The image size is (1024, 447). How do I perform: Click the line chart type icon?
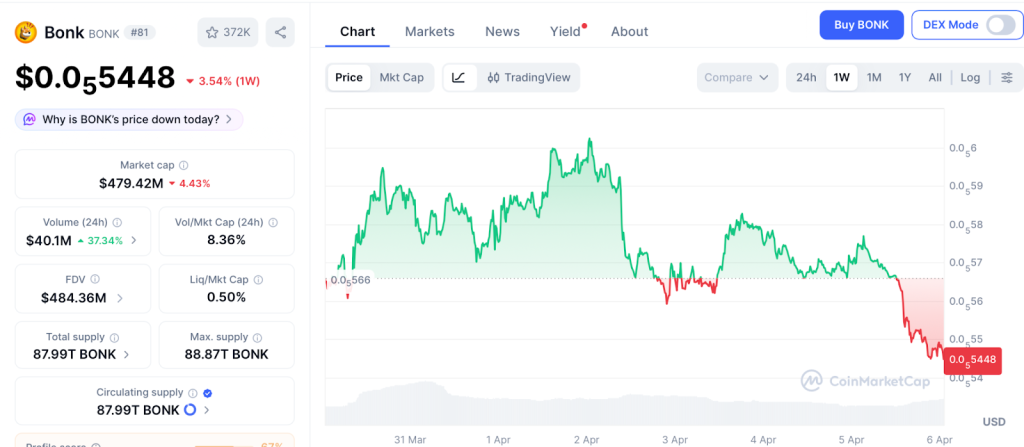coord(459,77)
